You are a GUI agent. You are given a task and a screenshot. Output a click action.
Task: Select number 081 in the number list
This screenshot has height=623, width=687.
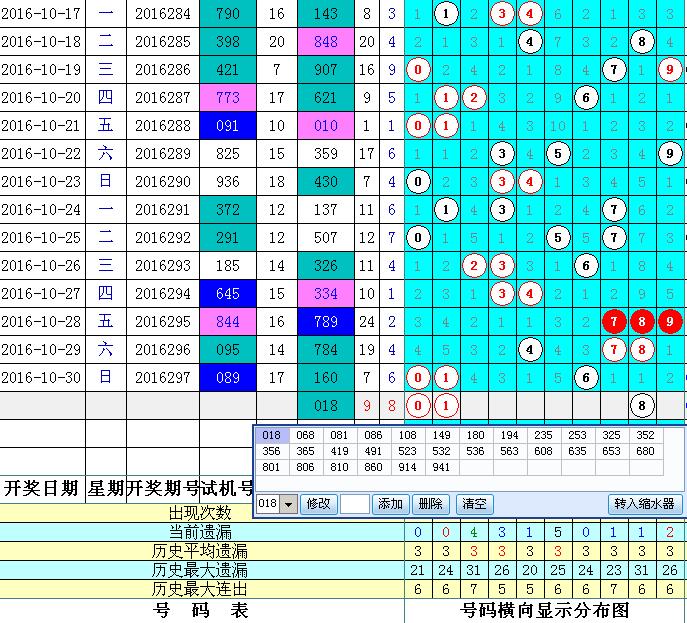[339, 435]
